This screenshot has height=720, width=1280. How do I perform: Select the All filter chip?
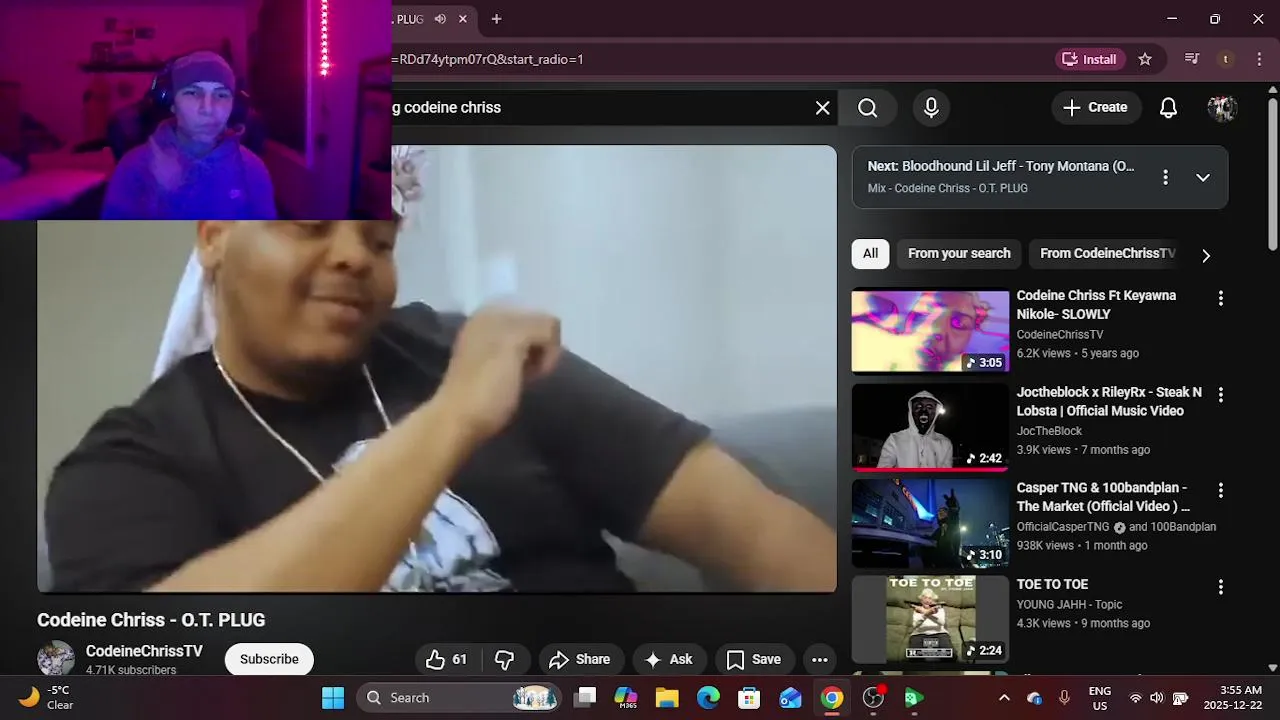point(870,254)
